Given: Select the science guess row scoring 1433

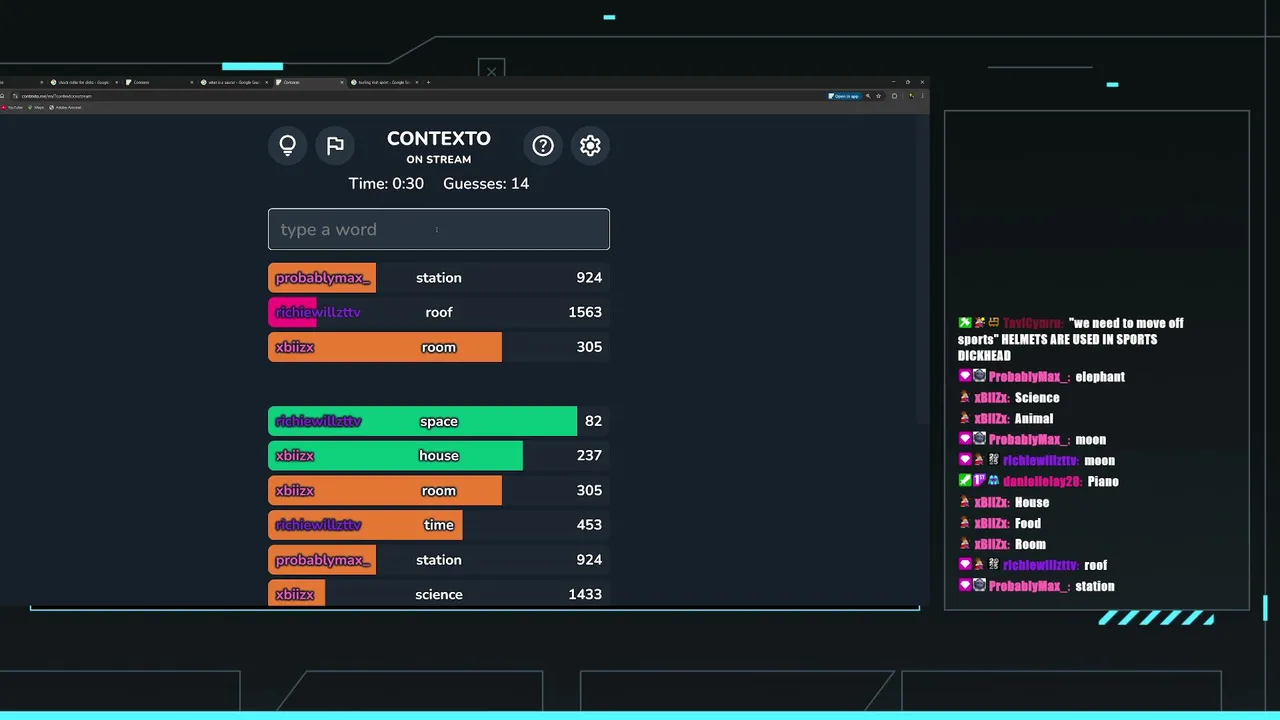Looking at the screenshot, I should [x=439, y=594].
